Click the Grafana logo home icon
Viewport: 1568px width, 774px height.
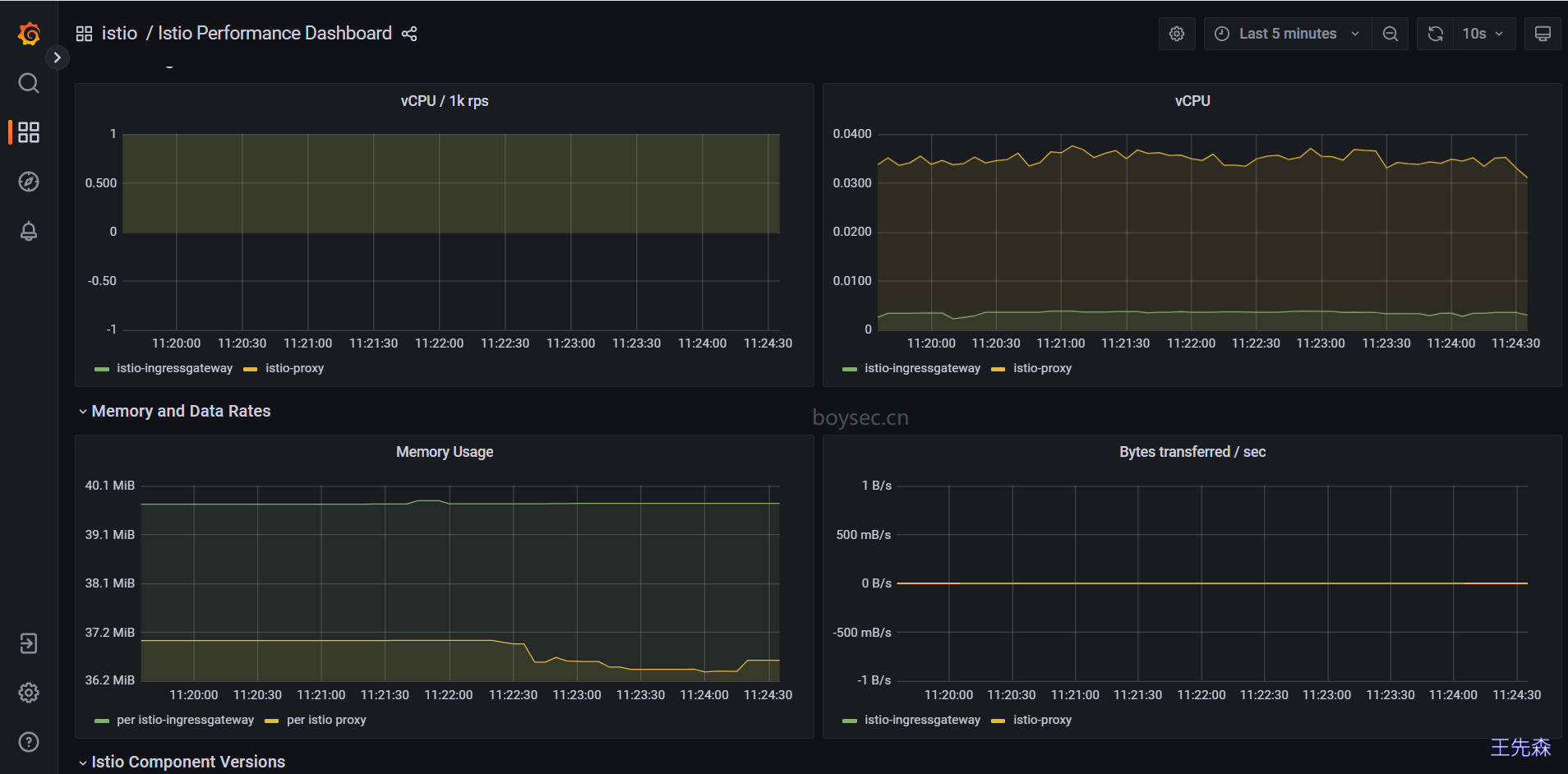tap(29, 34)
